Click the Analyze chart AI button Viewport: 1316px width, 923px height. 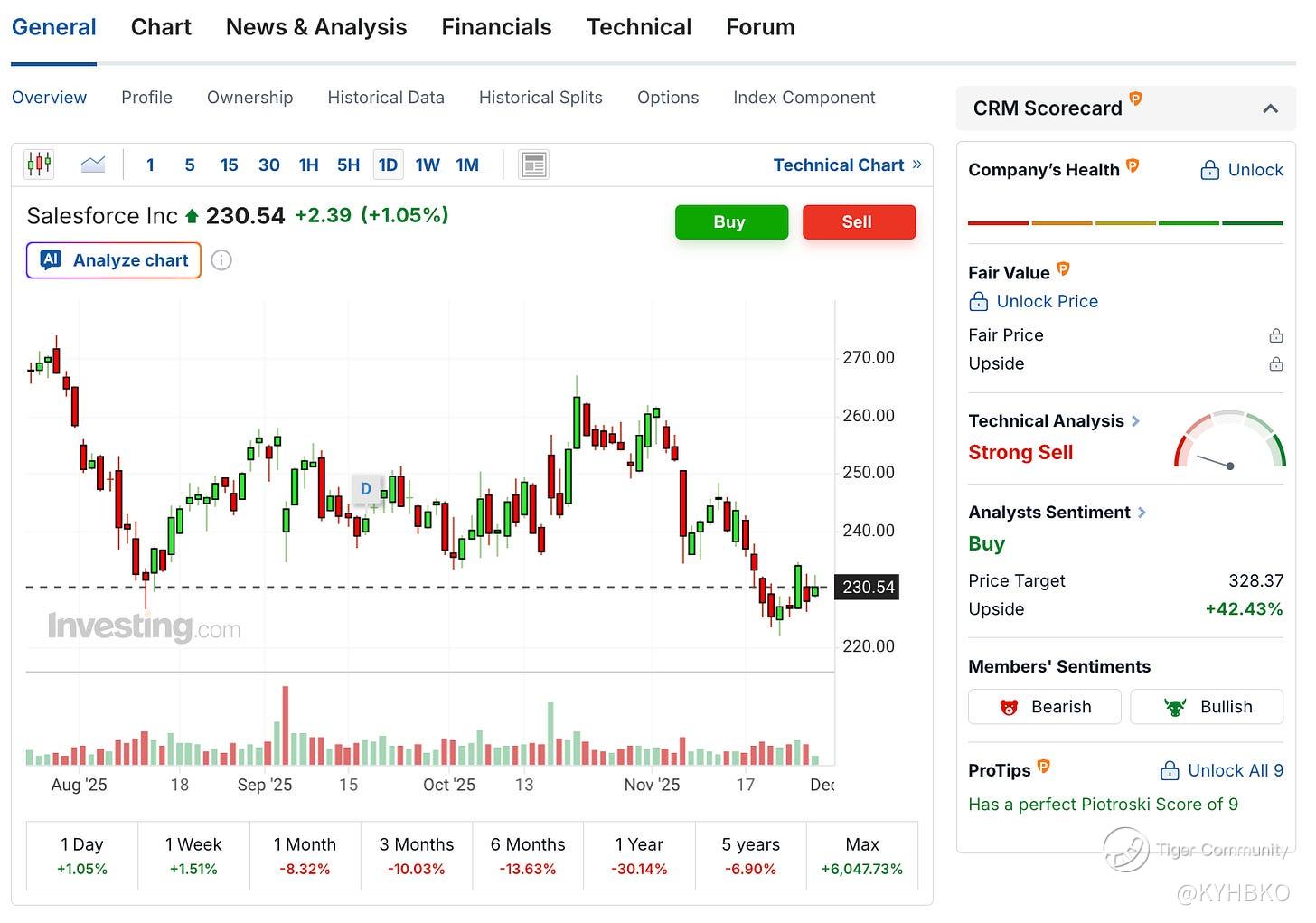(x=114, y=260)
